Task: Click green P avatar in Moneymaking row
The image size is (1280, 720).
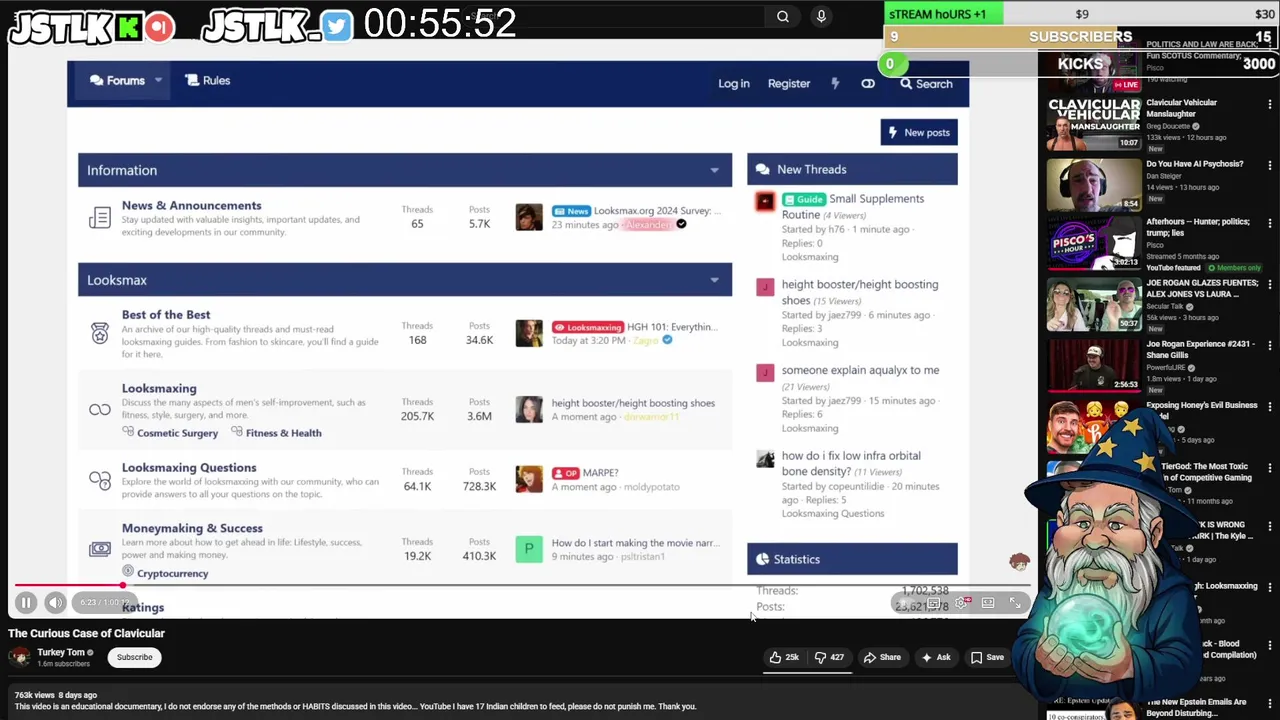Action: pos(529,549)
